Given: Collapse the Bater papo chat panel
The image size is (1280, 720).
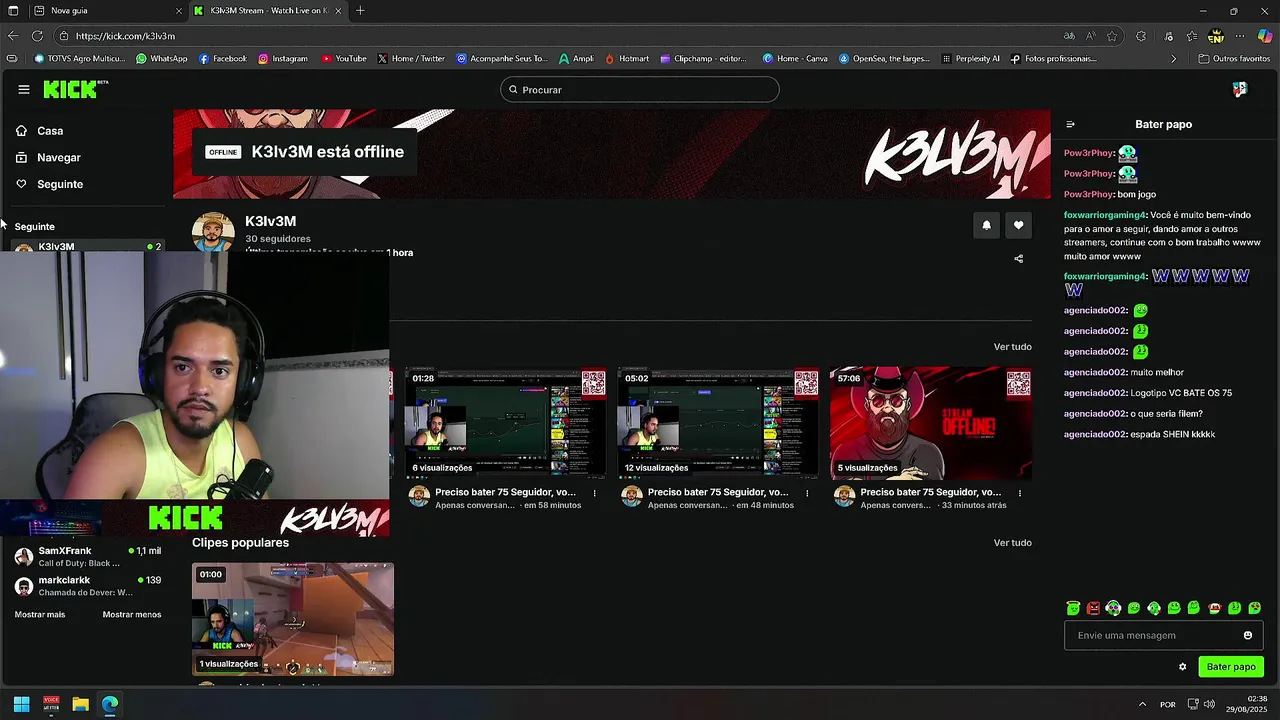Looking at the screenshot, I should pyautogui.click(x=1070, y=125).
